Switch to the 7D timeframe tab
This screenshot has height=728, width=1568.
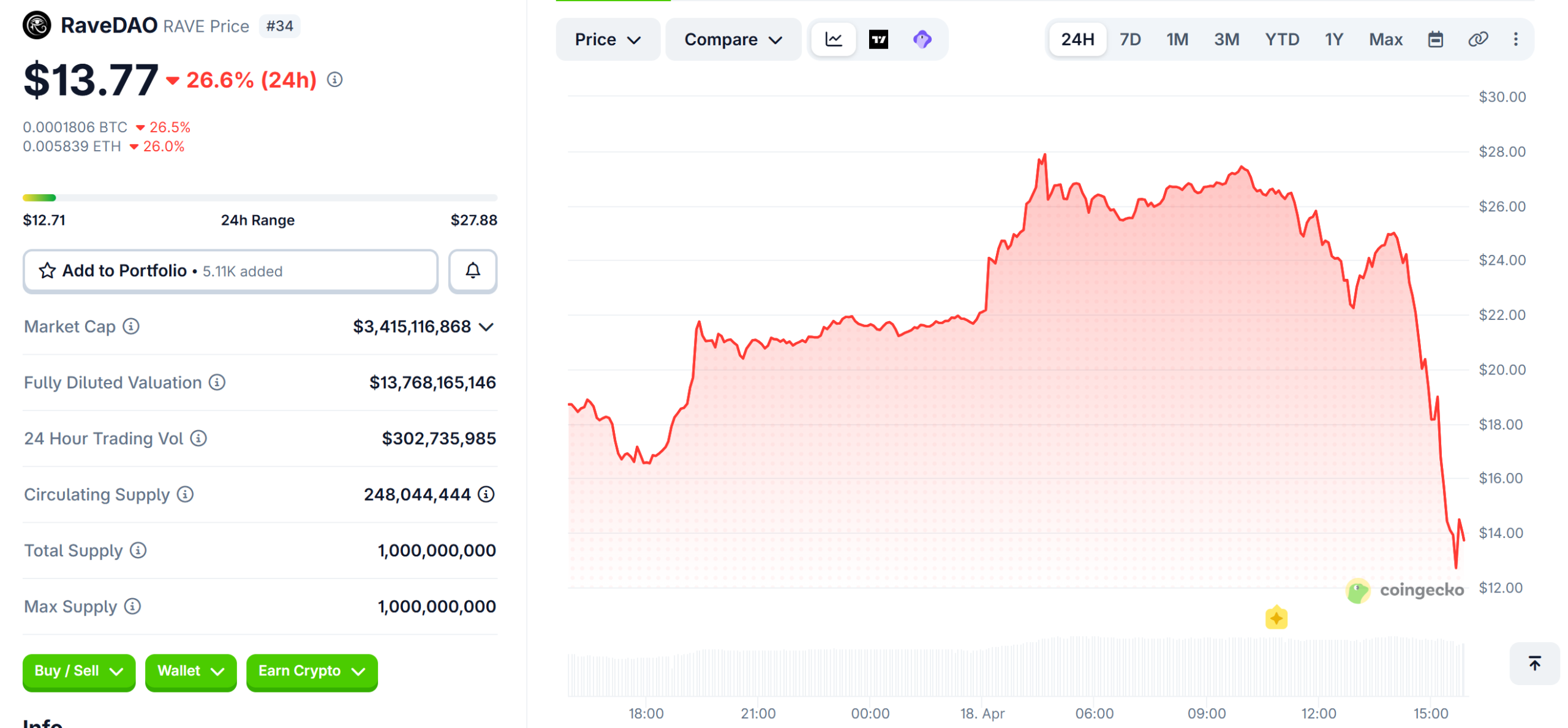point(1130,39)
